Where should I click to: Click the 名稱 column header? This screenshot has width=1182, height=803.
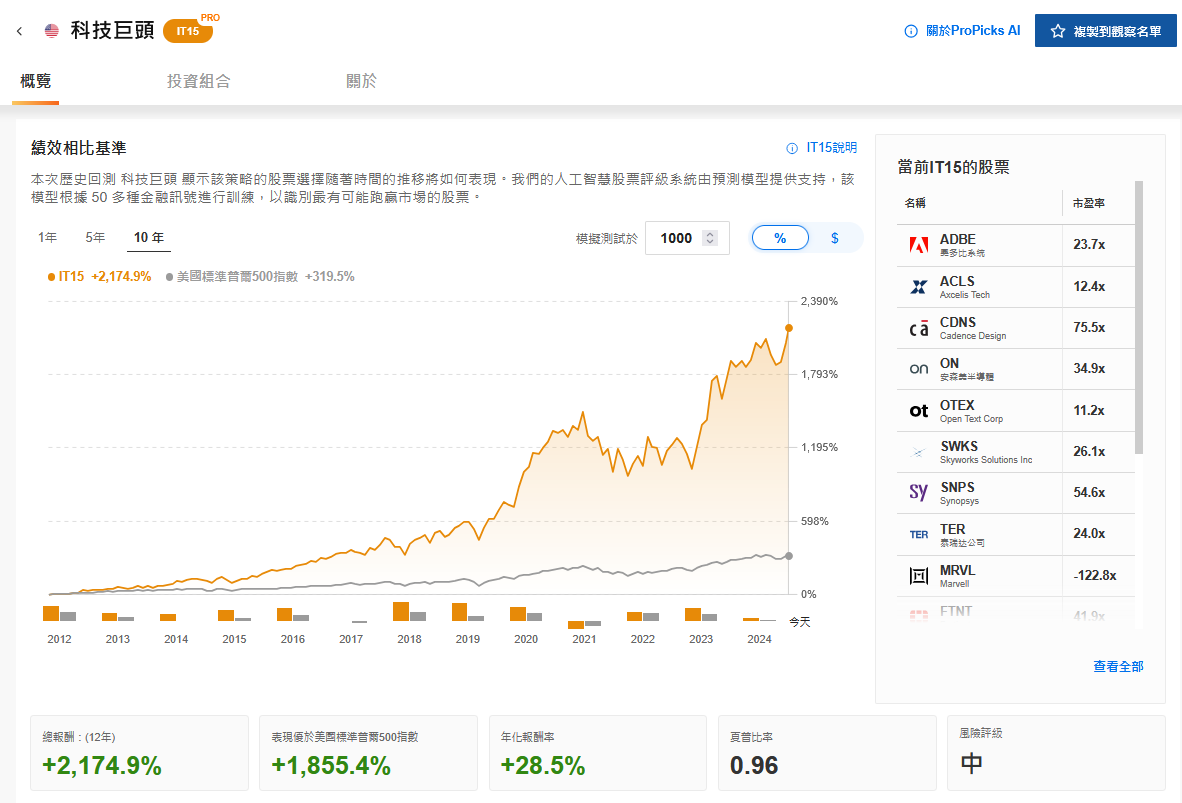[915, 204]
